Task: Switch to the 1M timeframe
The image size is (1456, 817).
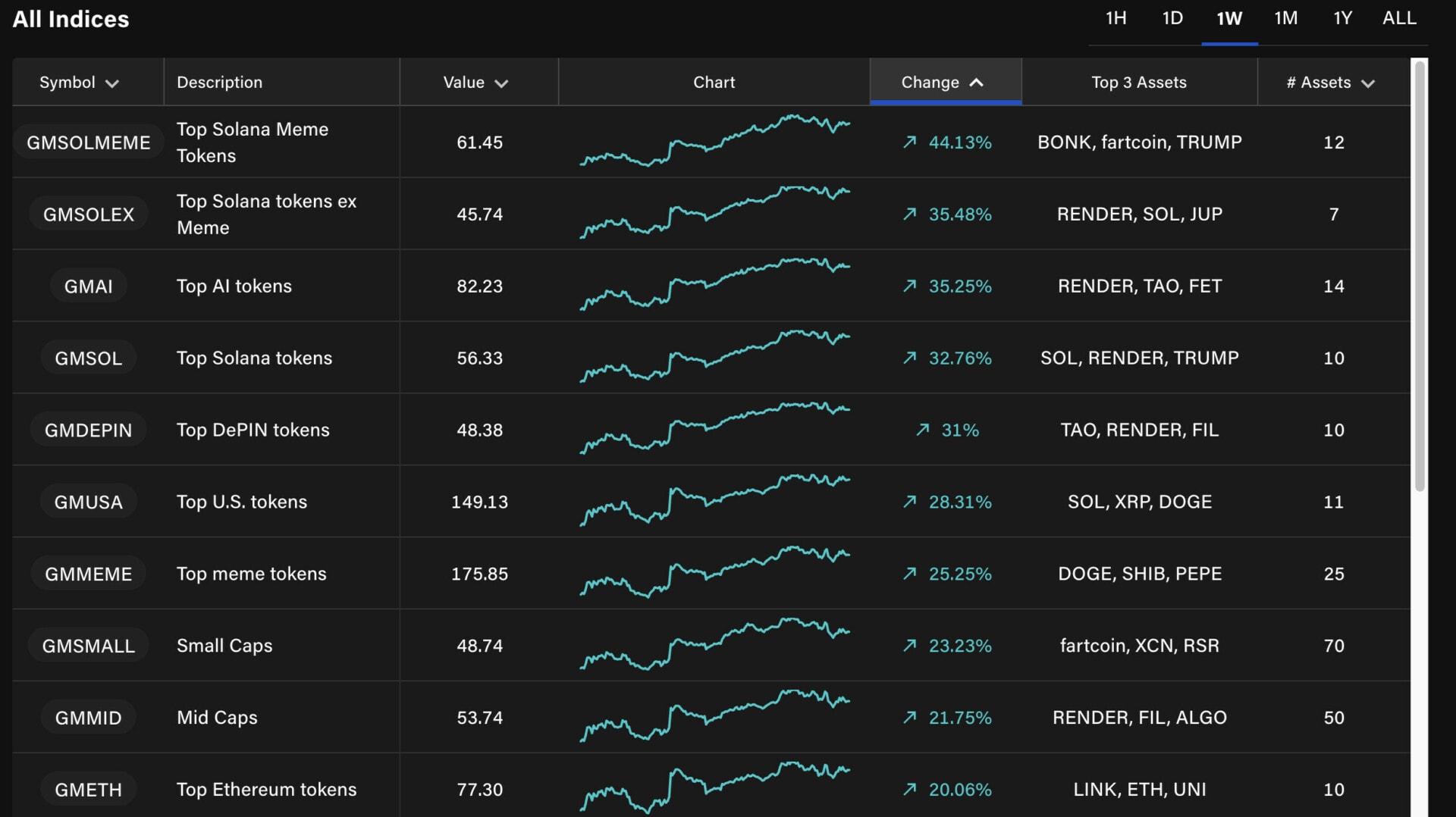Action: [x=1286, y=17]
